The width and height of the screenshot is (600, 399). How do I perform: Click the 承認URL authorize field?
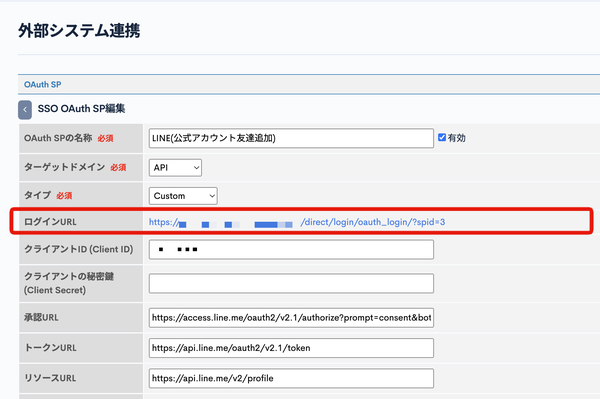click(291, 318)
